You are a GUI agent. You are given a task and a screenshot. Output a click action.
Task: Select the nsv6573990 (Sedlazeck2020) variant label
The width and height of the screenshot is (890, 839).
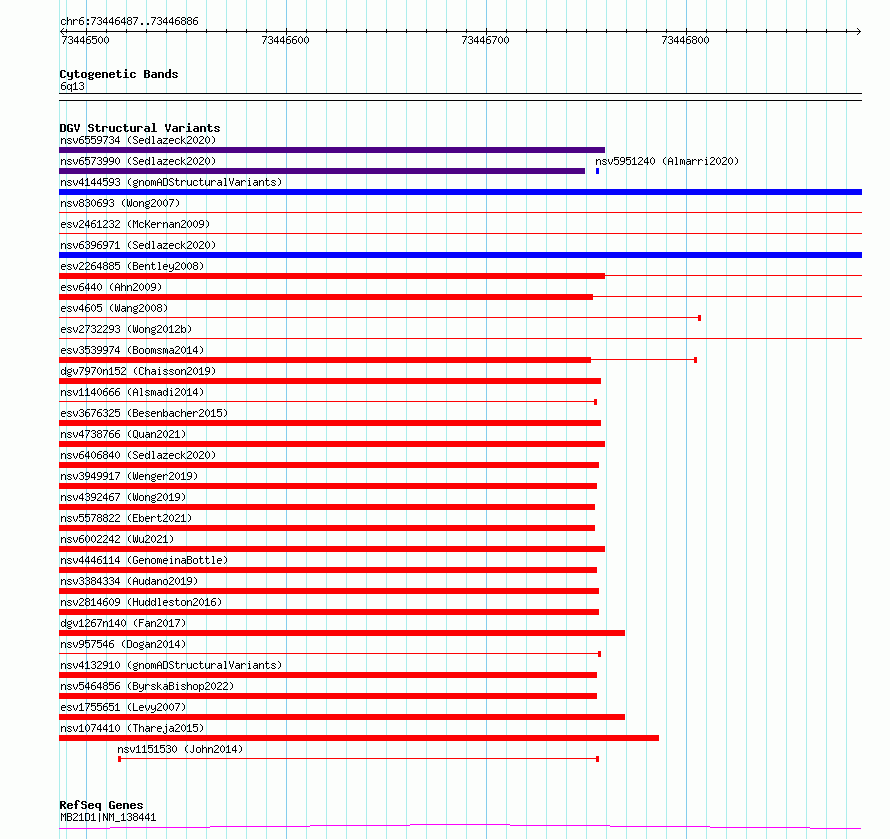(138, 161)
